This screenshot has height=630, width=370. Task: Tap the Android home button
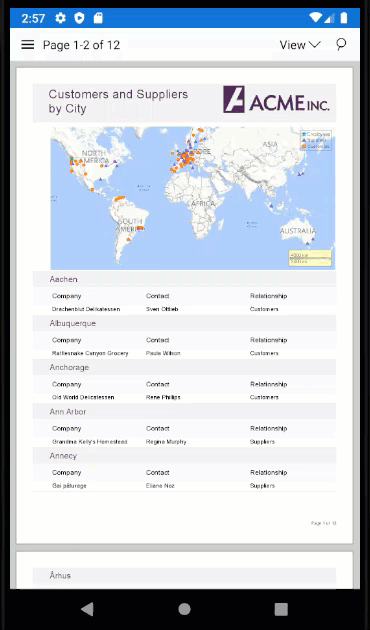coord(184,609)
